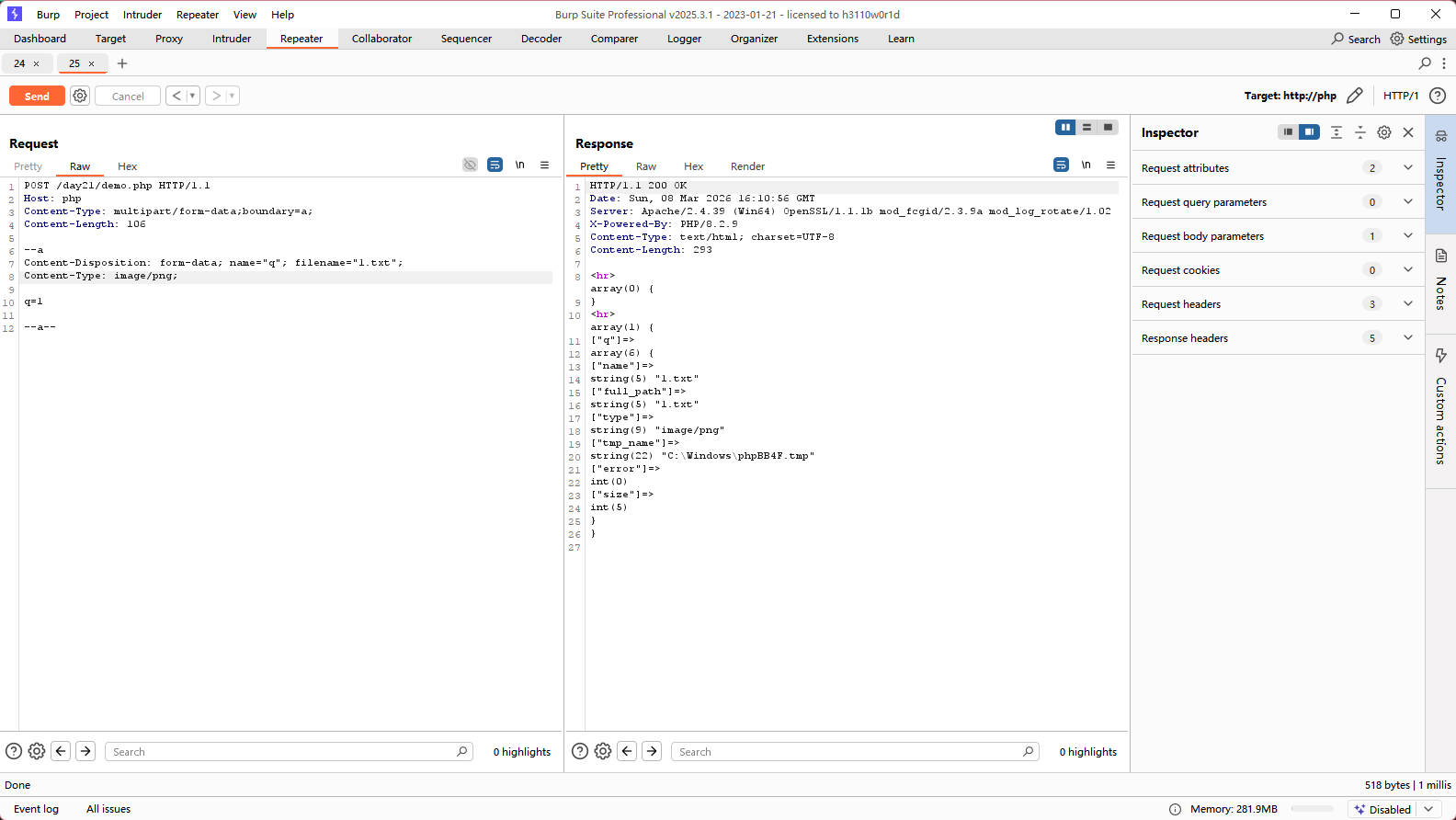This screenshot has width=1456, height=820.
Task: Select the Request Hex tab
Action: [127, 166]
